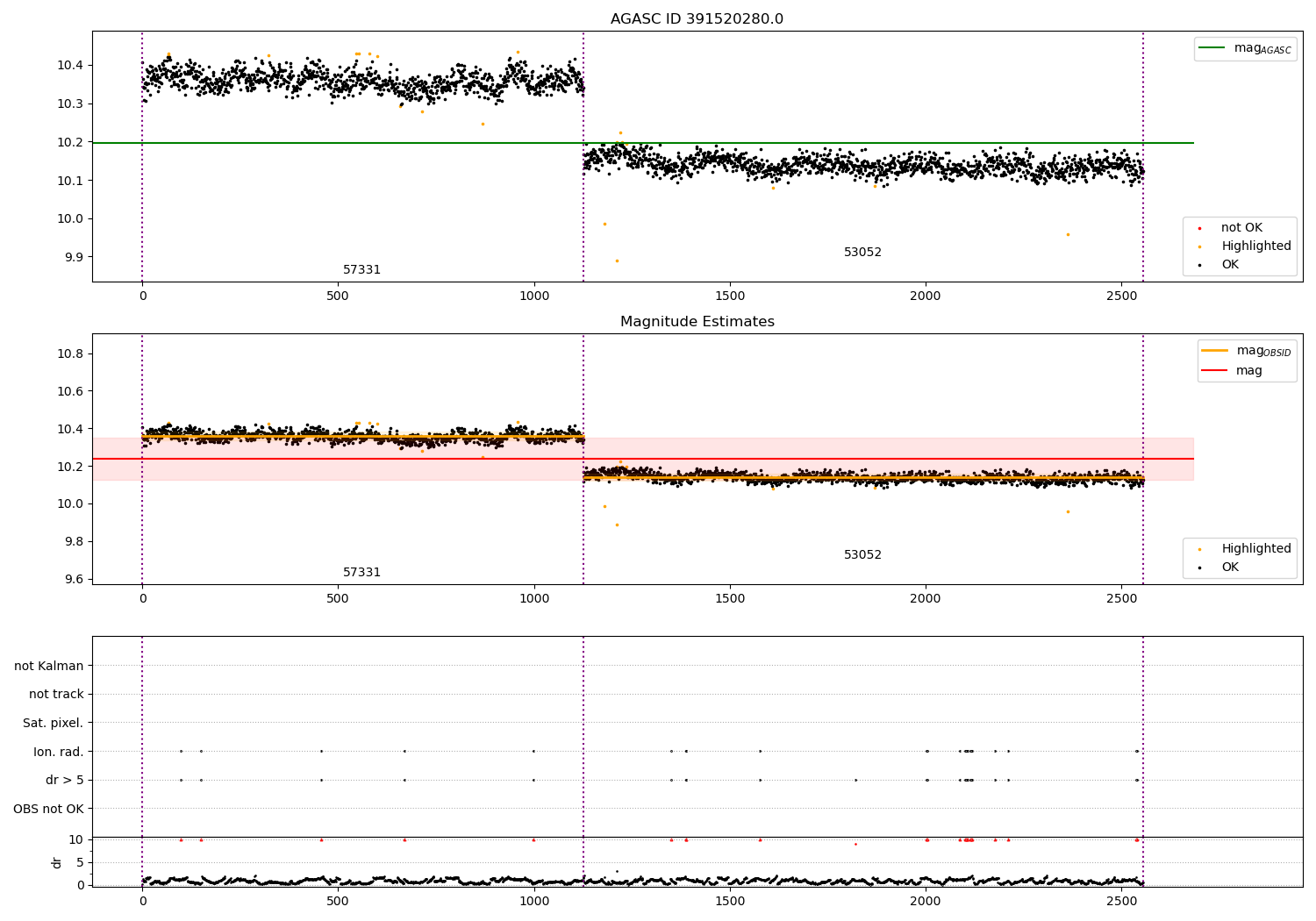Image resolution: width=1316 pixels, height=921 pixels.
Task: Click the 10.4 y-tick in middle plot
Action: click(x=70, y=430)
